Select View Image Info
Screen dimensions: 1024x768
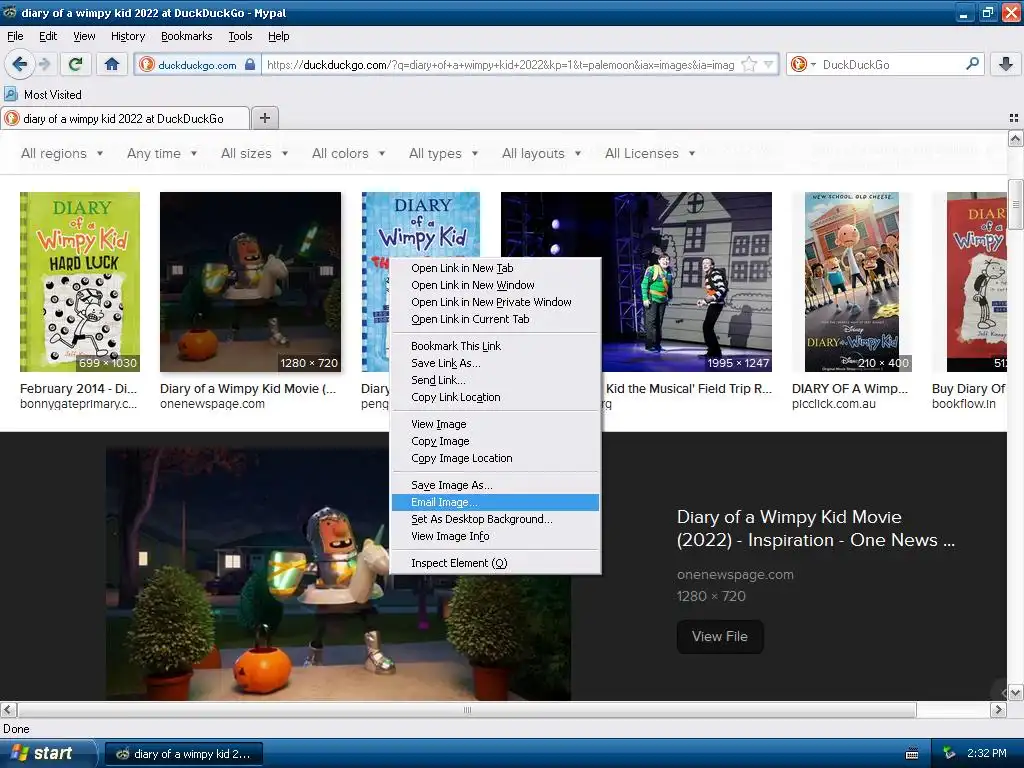coord(495,536)
